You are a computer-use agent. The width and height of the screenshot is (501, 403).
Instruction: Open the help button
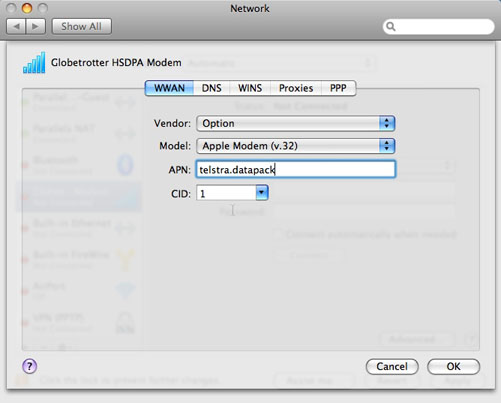30,366
